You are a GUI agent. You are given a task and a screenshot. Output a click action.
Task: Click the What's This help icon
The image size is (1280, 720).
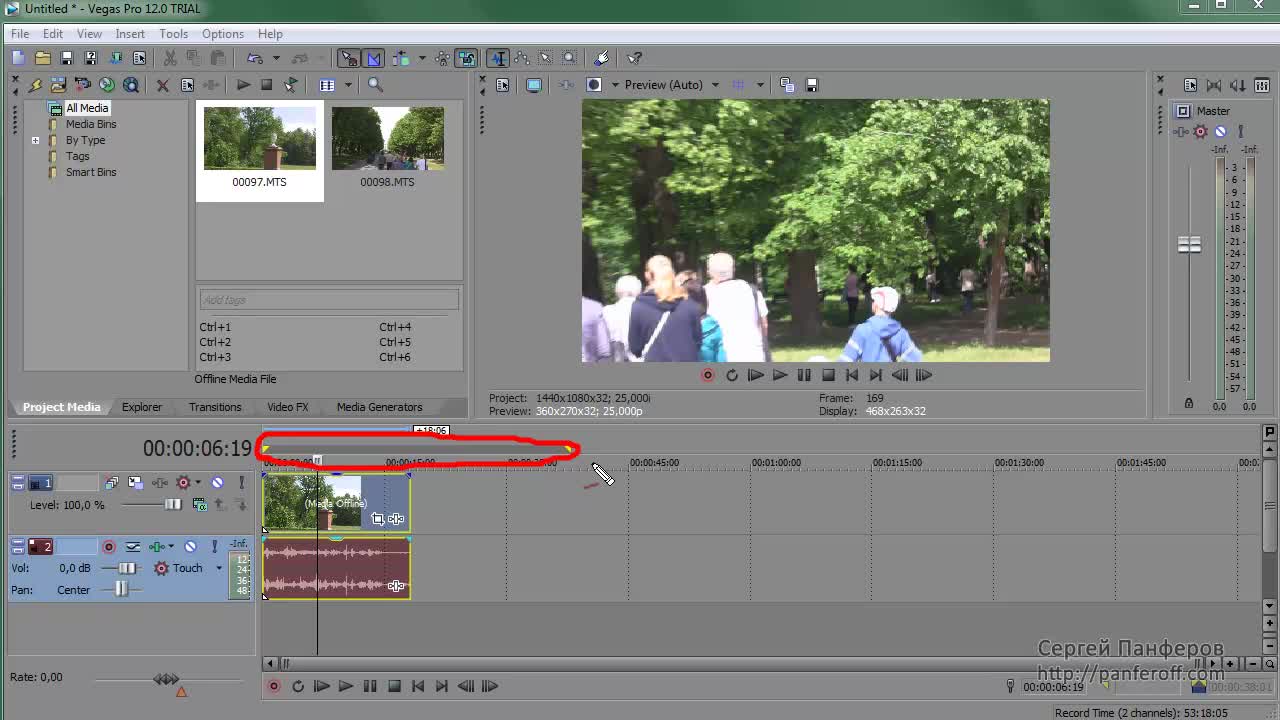(x=634, y=58)
